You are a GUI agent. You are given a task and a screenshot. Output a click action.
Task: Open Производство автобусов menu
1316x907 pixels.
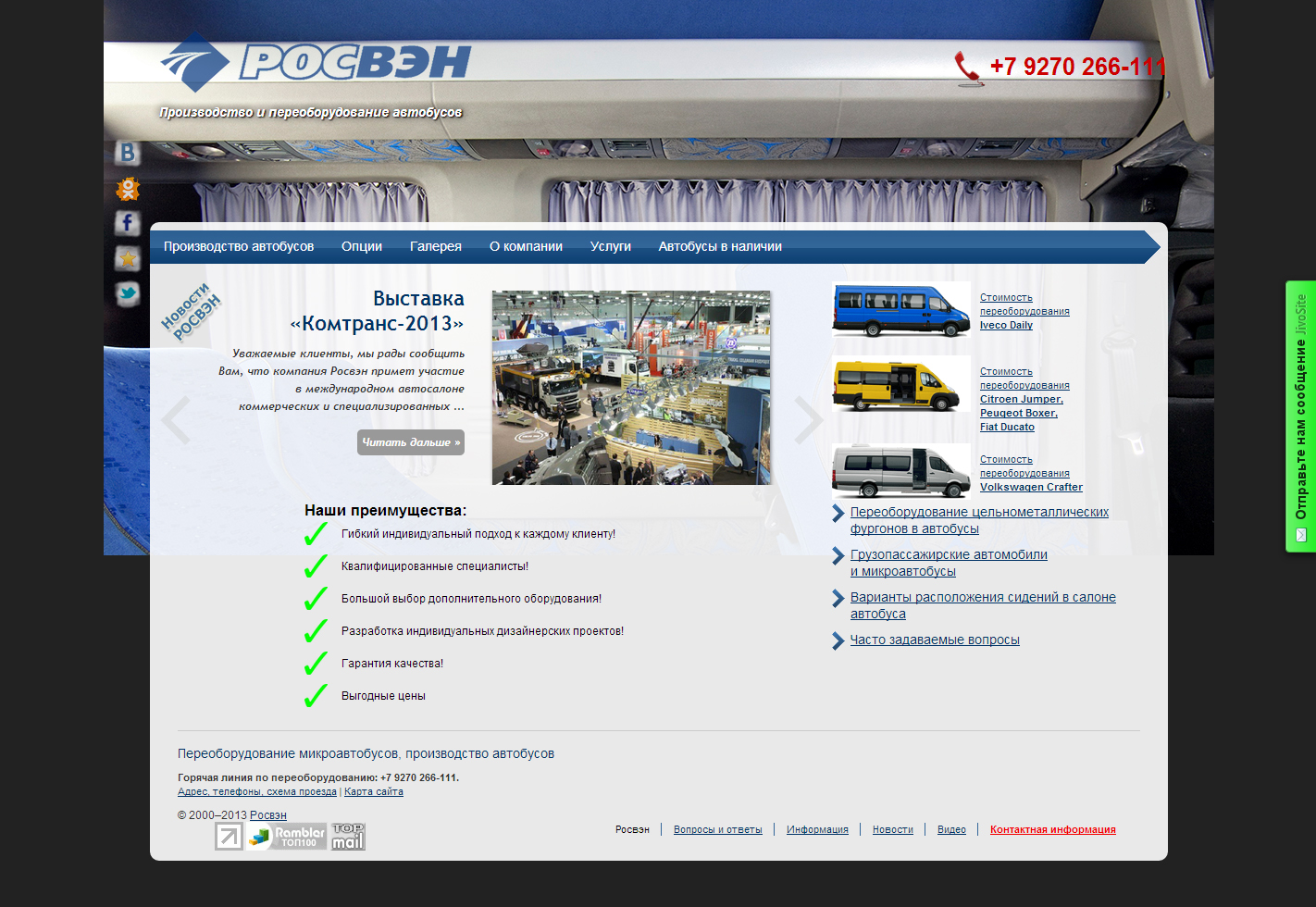click(x=239, y=246)
